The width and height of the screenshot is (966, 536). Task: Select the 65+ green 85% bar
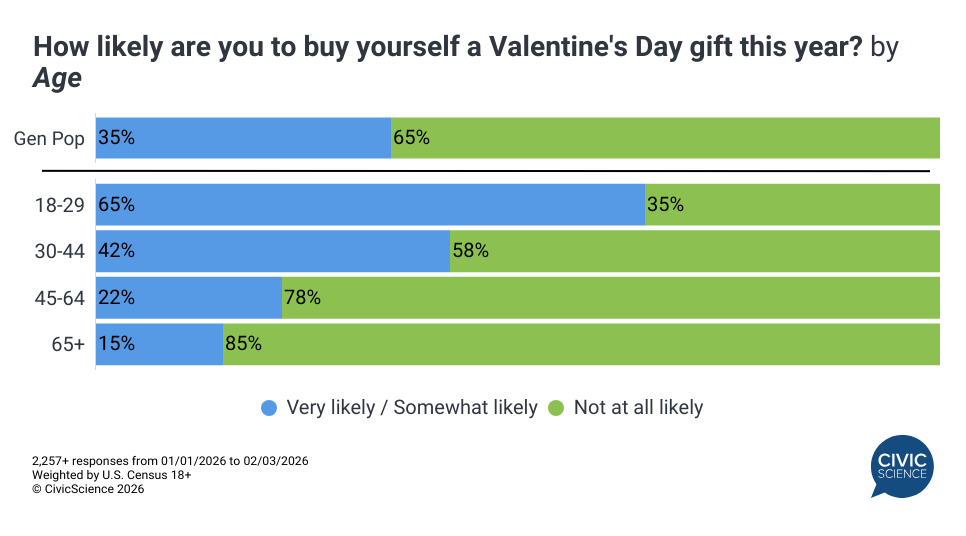click(x=581, y=344)
